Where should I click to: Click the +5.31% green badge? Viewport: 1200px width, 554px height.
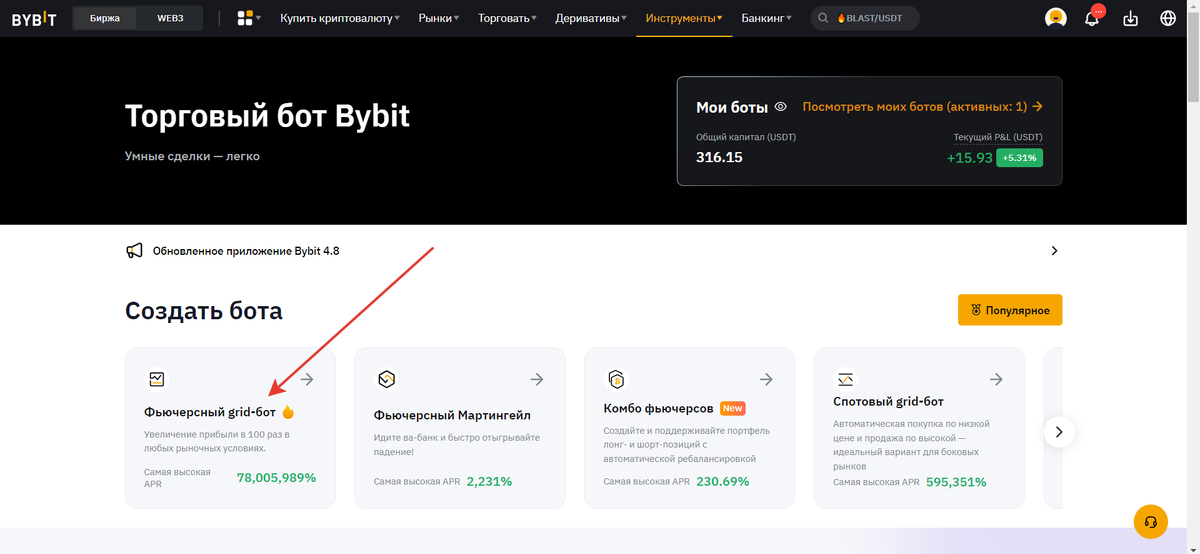(1020, 157)
